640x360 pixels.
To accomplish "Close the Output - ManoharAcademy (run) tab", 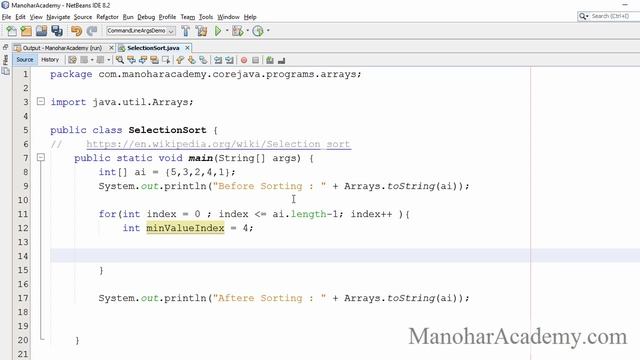I will click(x=111, y=48).
